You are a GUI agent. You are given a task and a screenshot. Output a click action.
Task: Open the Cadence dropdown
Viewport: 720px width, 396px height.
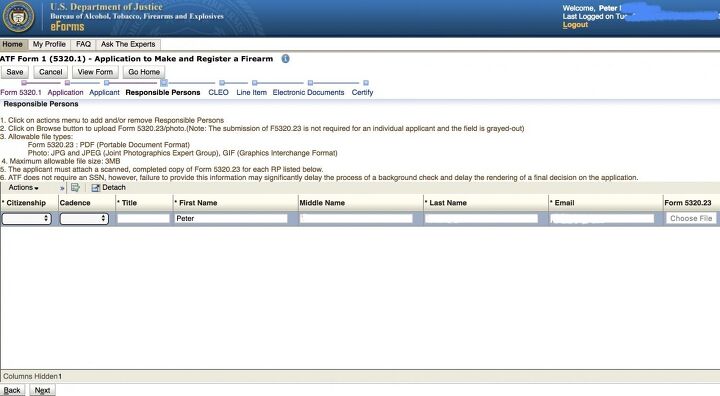pos(84,219)
